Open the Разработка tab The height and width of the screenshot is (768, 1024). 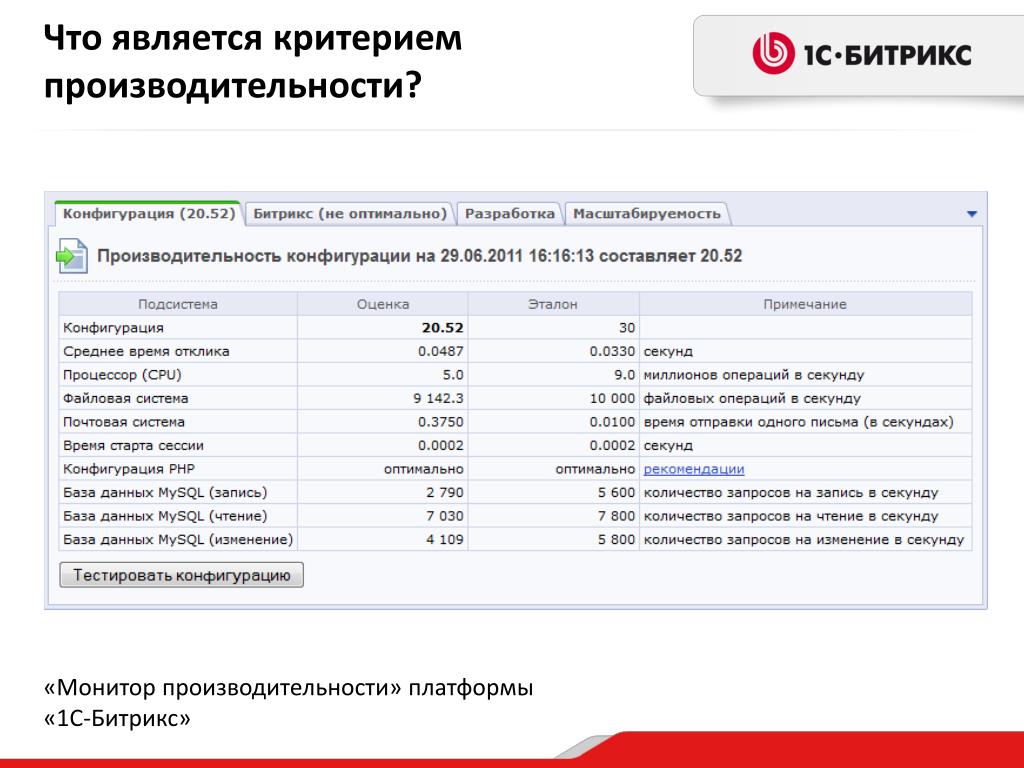(x=509, y=214)
